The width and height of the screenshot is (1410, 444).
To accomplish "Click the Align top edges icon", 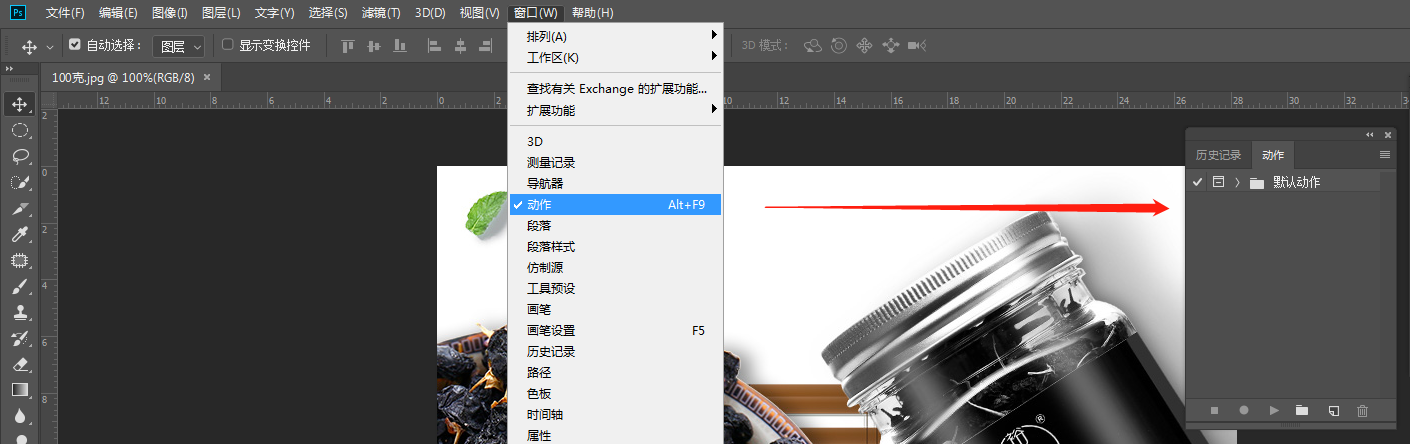I will [348, 46].
